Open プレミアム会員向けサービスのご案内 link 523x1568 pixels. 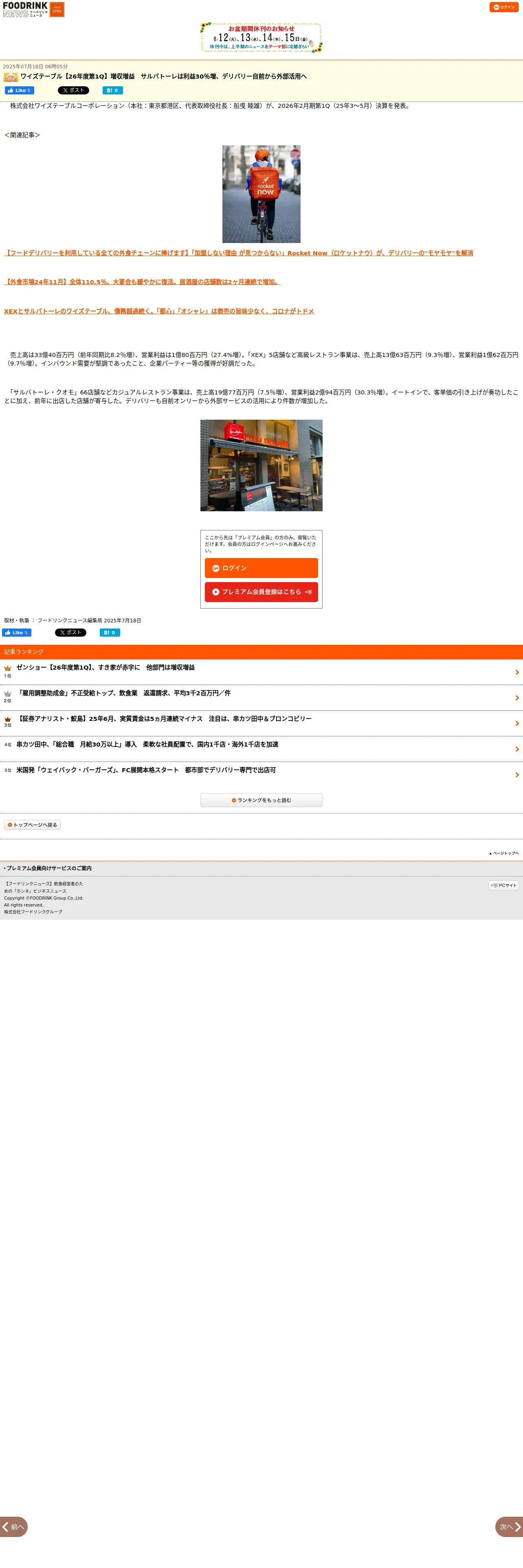[x=49, y=869]
